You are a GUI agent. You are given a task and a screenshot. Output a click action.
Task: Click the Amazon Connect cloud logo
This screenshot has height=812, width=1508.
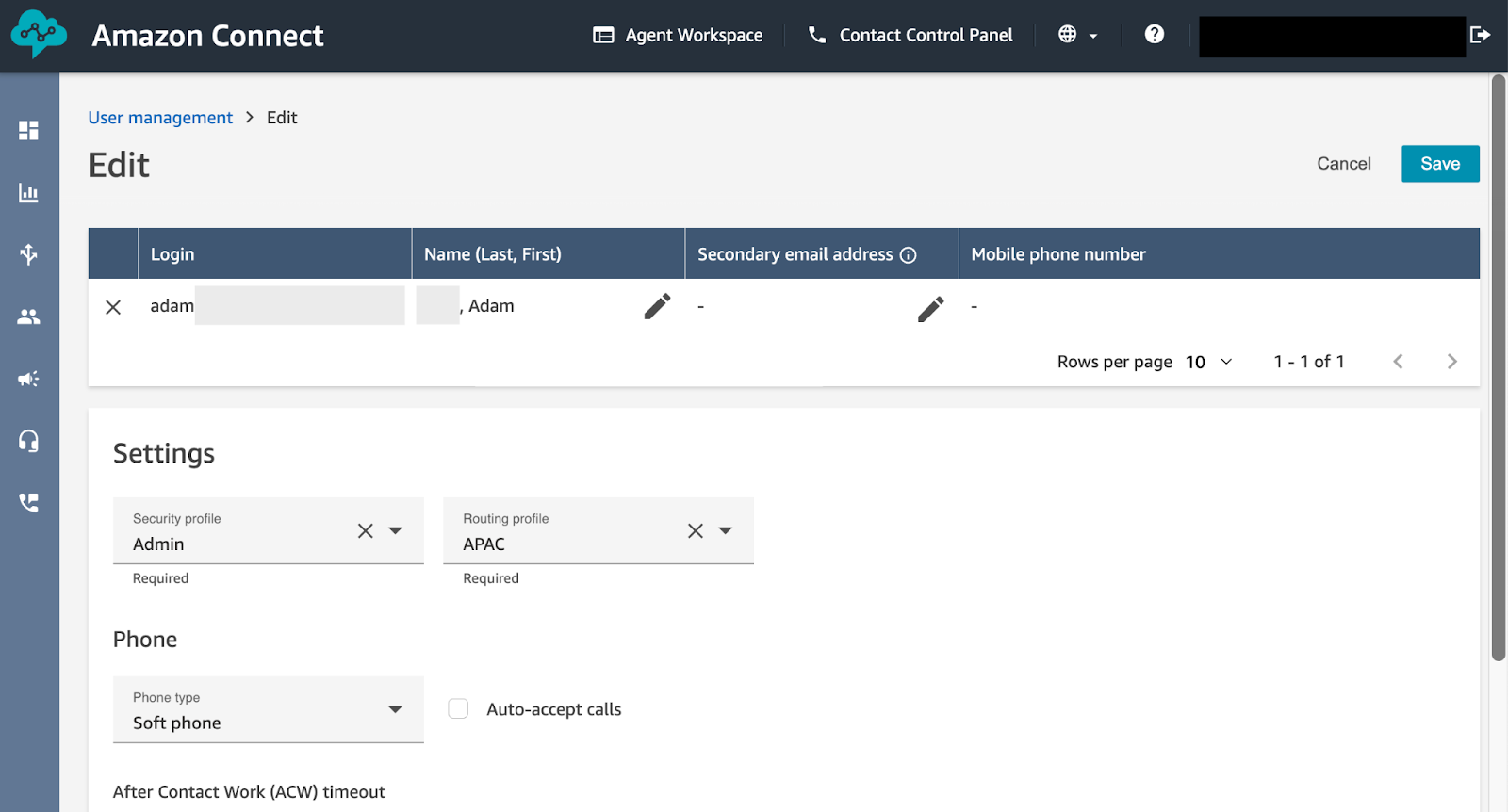pyautogui.click(x=39, y=35)
